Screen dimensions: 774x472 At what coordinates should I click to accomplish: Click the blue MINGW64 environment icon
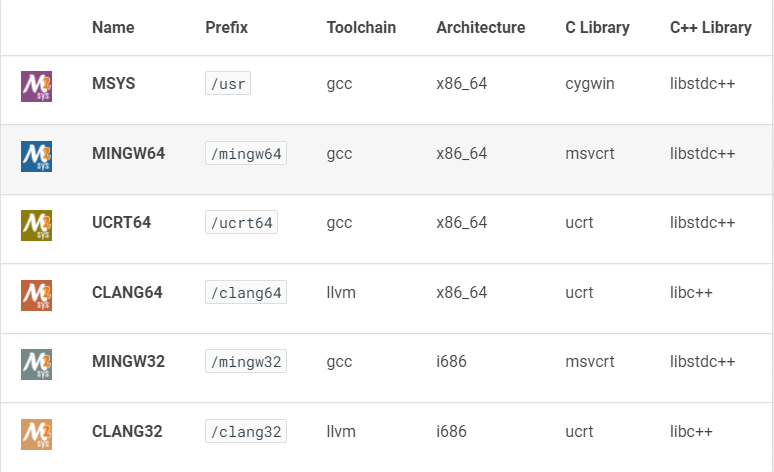(37, 157)
